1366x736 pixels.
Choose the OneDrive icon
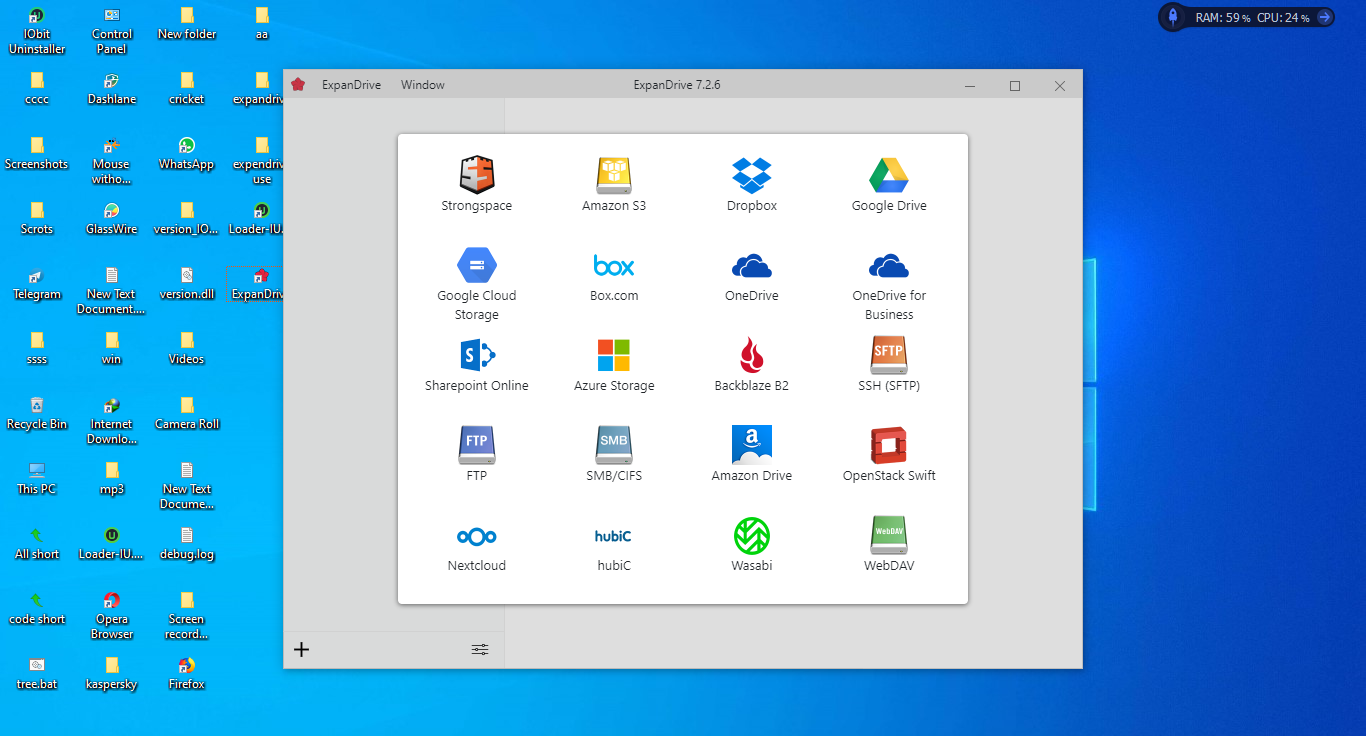point(752,275)
